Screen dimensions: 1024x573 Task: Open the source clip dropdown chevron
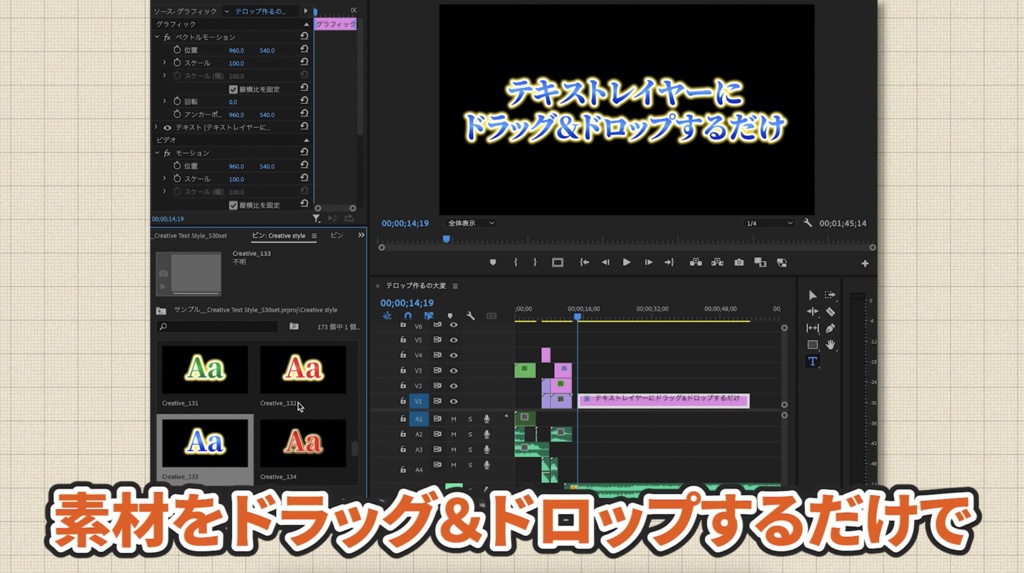[x=227, y=11]
